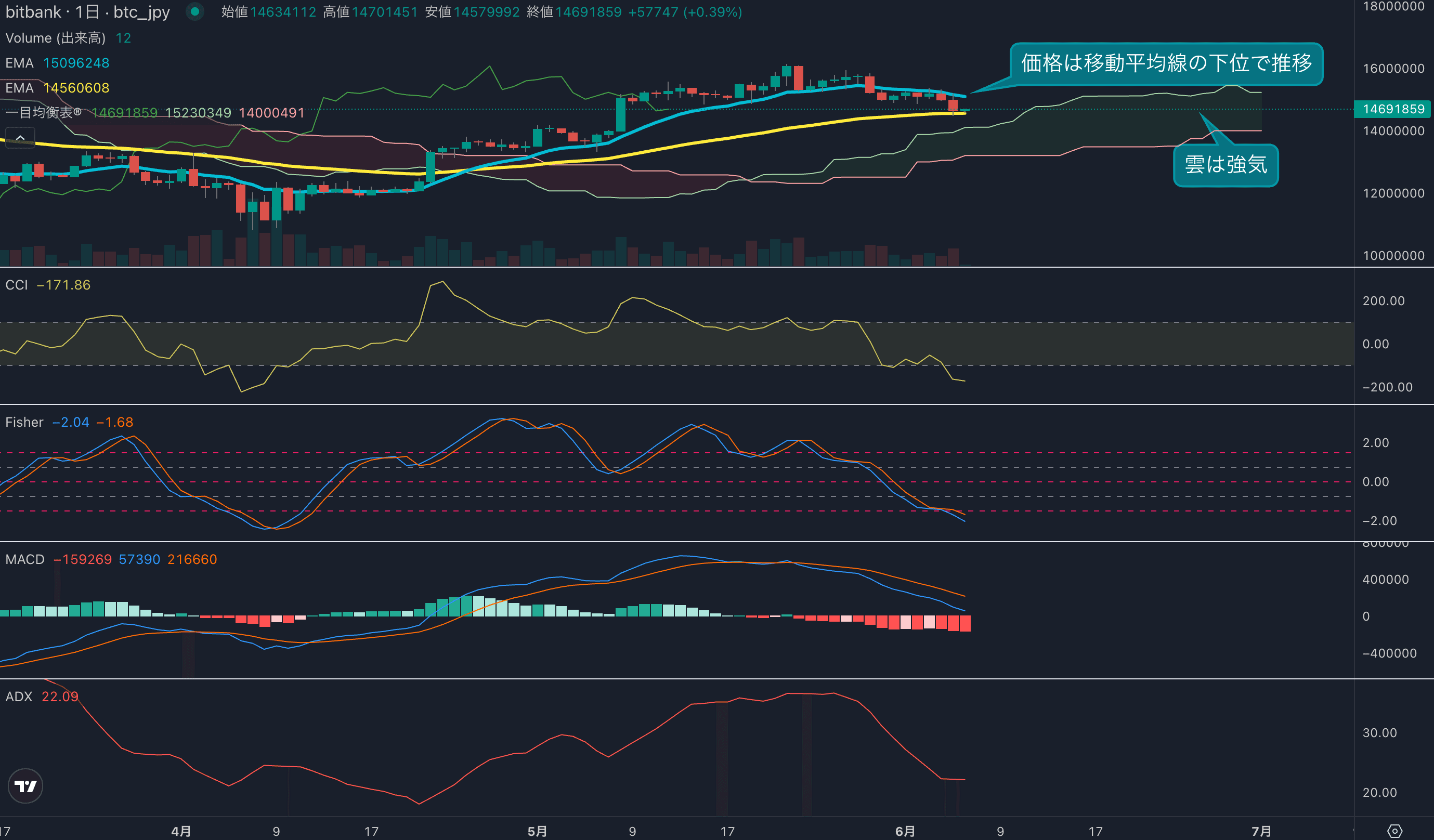The height and width of the screenshot is (840, 1434).
Task: Click the CCI indicator legend label
Action: (x=17, y=285)
